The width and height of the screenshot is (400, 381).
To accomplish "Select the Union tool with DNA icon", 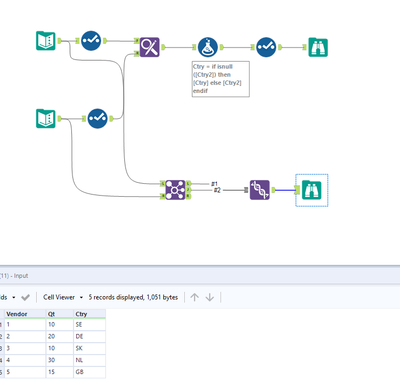I will (x=260, y=190).
